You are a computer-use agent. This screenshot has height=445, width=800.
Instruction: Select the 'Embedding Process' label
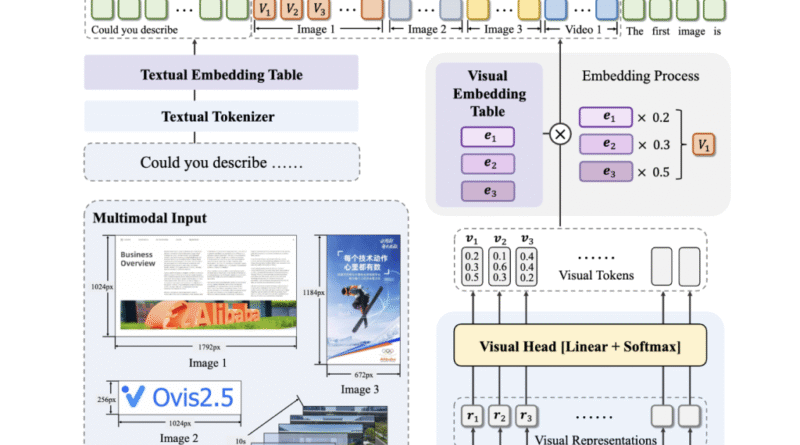coord(640,76)
